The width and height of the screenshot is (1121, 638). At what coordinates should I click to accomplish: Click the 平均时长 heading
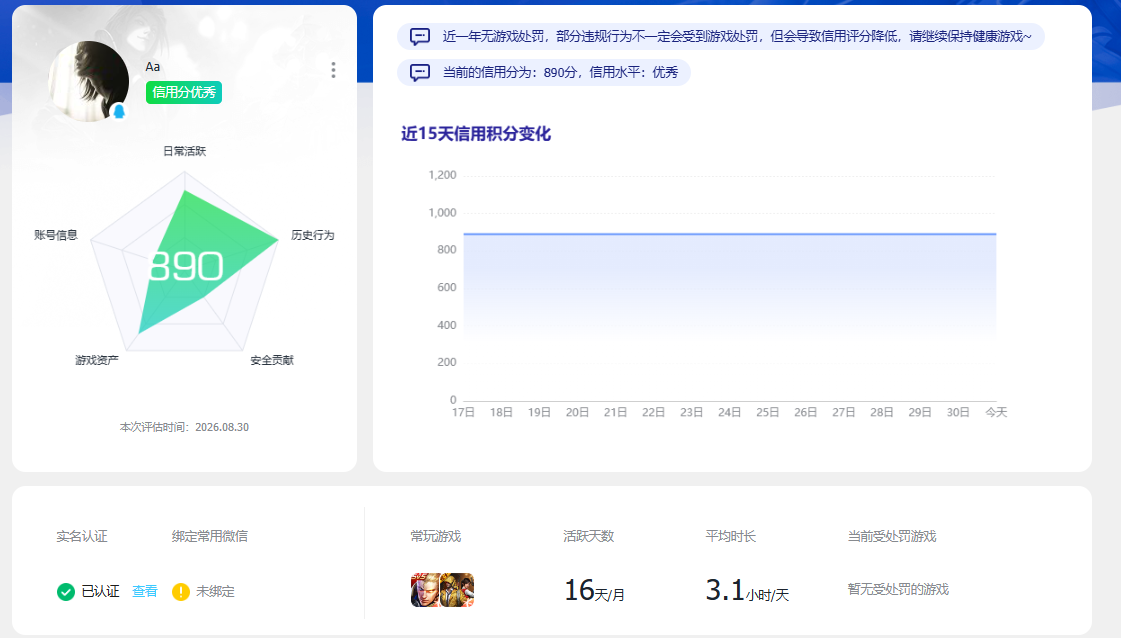(731, 536)
